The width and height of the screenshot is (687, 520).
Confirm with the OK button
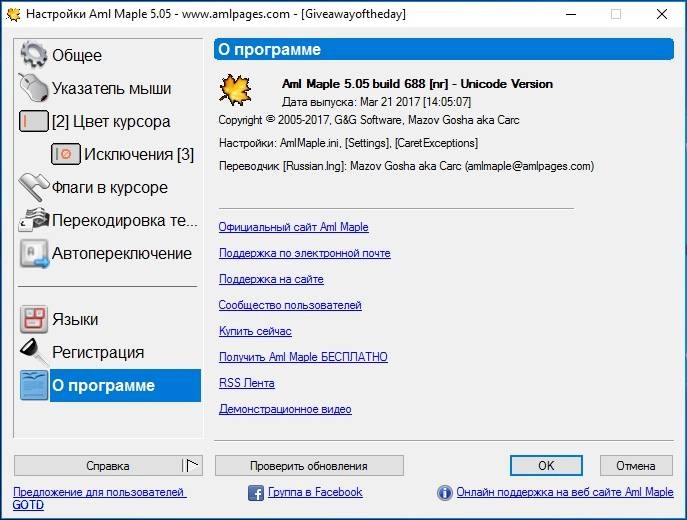point(546,466)
